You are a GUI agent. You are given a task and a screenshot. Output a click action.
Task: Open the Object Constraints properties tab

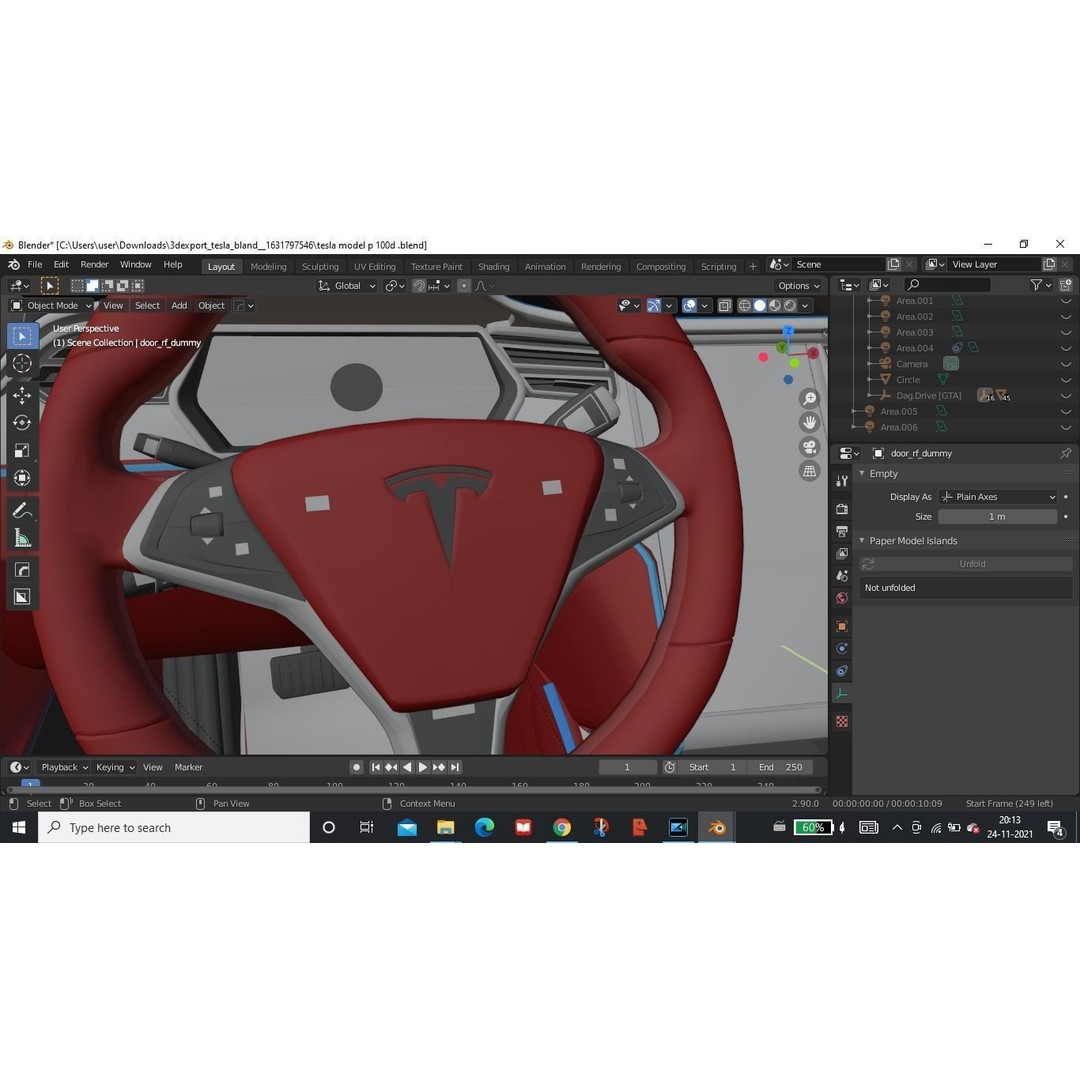coord(842,671)
